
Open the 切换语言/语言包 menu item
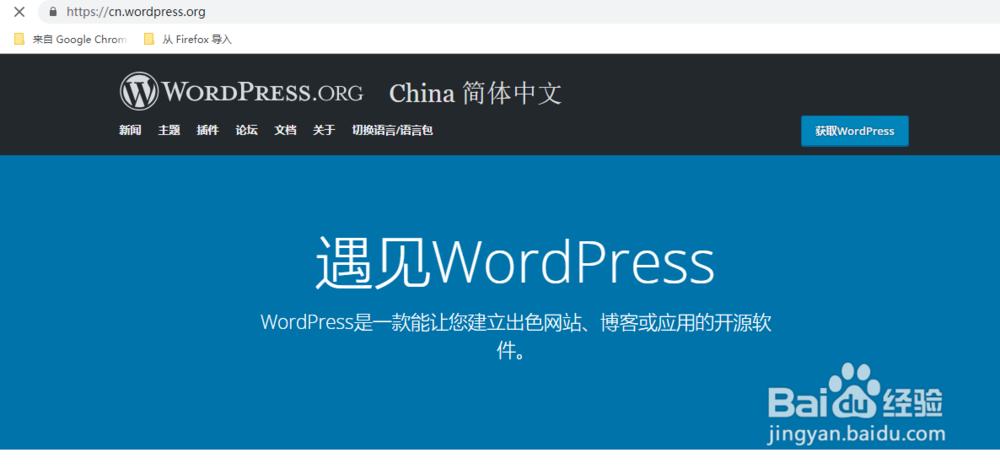tap(392, 130)
